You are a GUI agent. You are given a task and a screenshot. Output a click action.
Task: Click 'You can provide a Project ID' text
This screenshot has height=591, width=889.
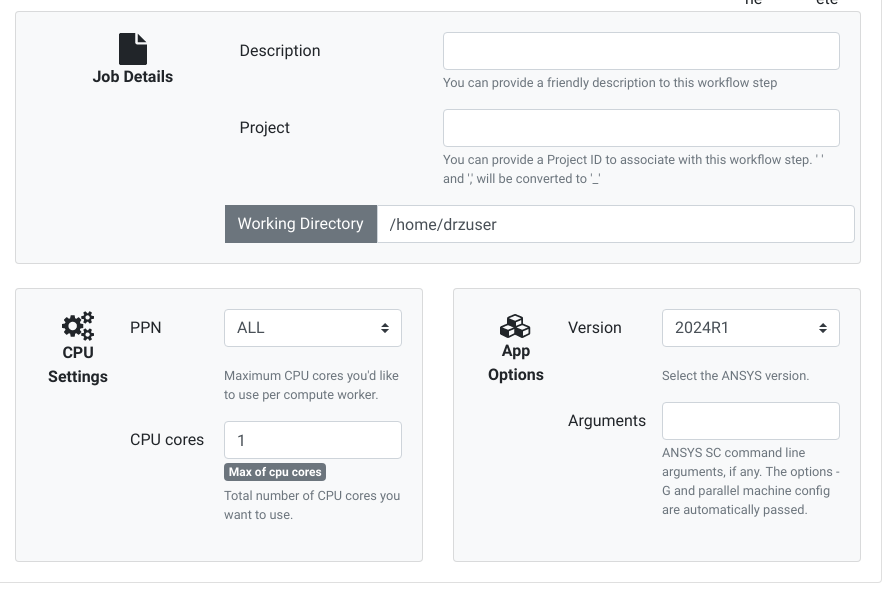[633, 169]
